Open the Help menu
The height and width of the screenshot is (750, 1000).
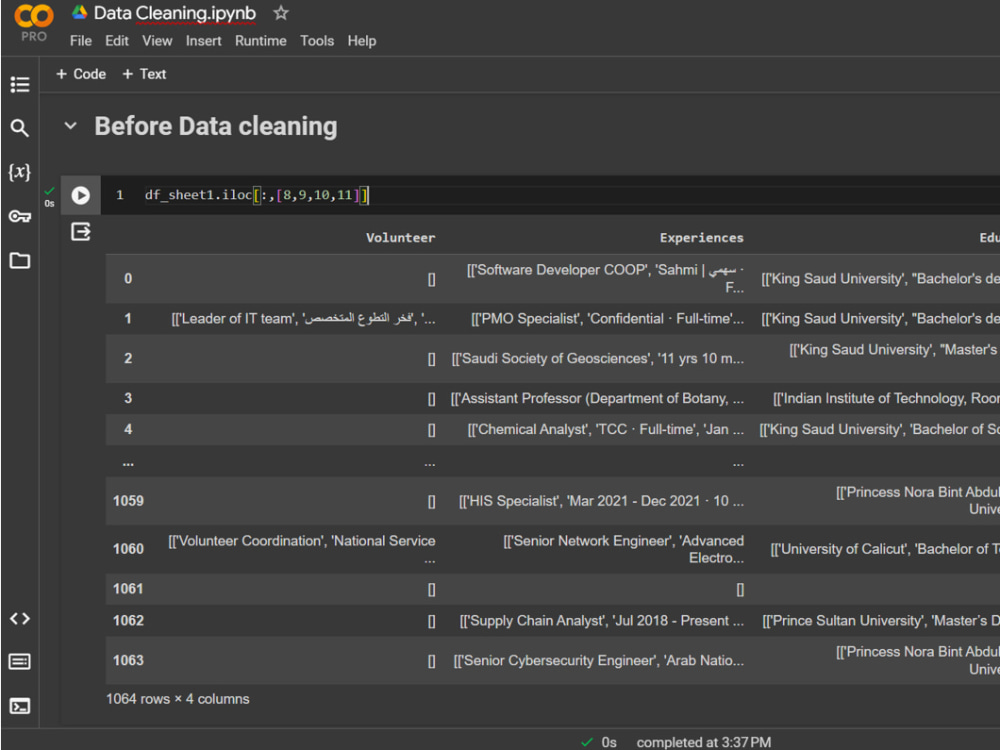[362, 41]
